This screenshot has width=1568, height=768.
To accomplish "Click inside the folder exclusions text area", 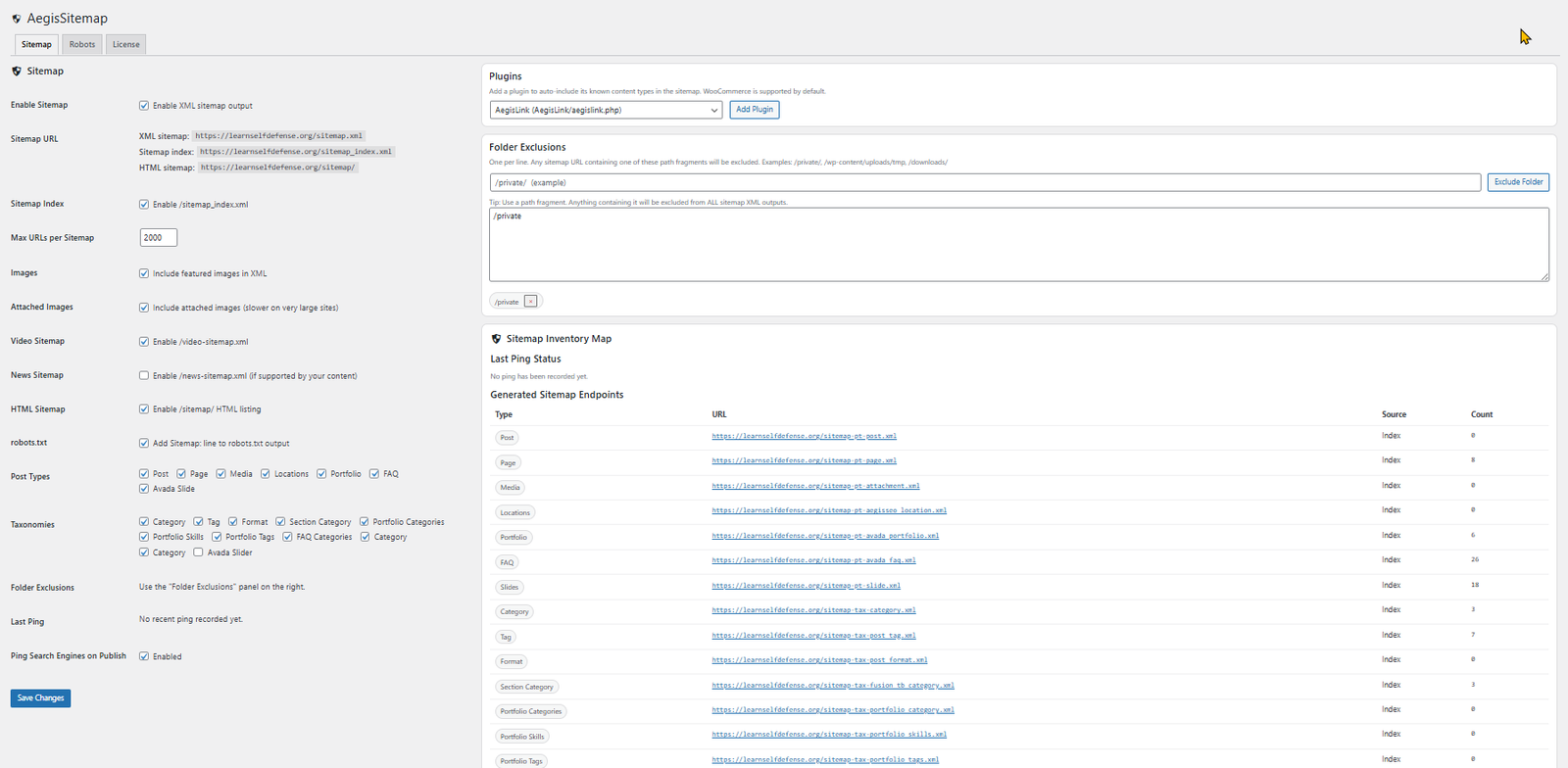I will point(1018,245).
